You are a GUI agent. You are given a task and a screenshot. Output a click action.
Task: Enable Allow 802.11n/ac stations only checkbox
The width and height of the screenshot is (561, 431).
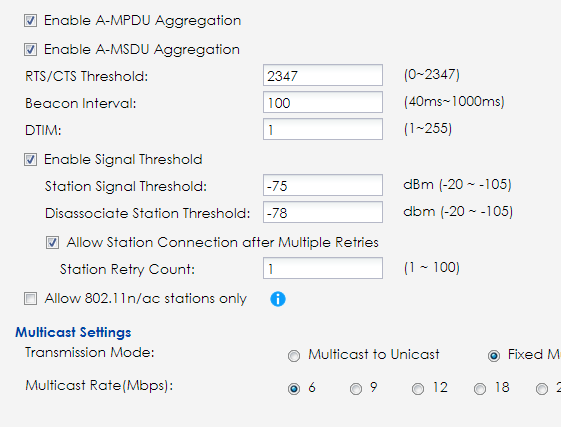click(x=30, y=298)
